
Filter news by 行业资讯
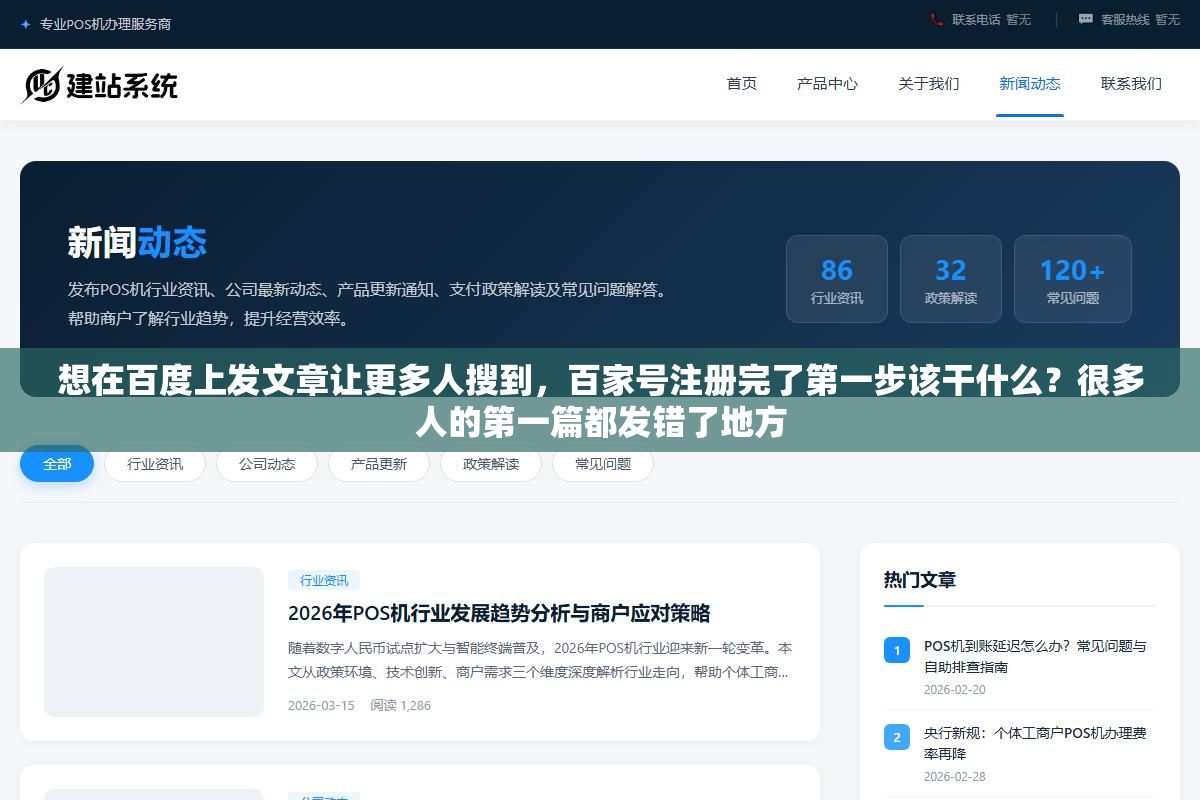155,464
